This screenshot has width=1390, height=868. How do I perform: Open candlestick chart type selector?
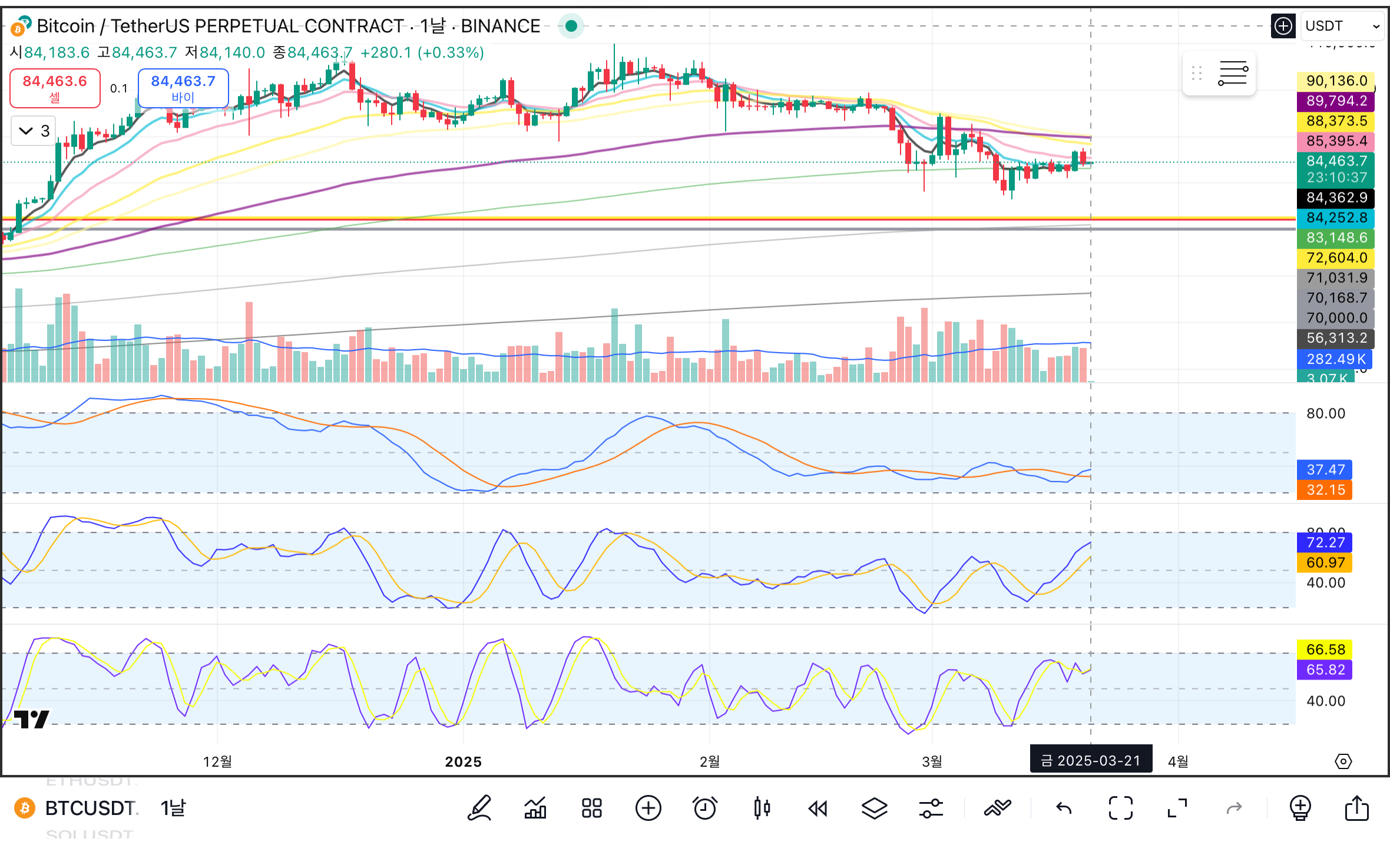coord(762,808)
